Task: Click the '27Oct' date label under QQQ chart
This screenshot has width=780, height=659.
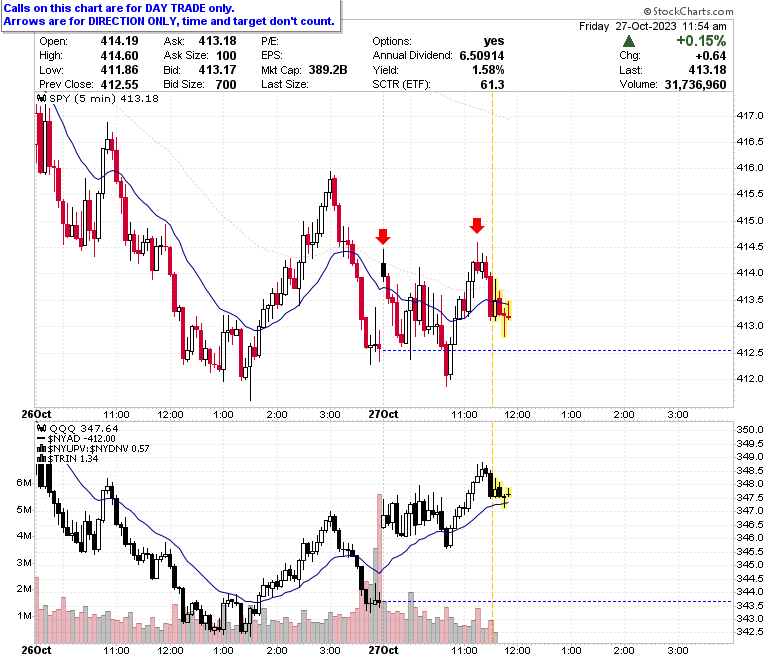Action: coord(383,650)
